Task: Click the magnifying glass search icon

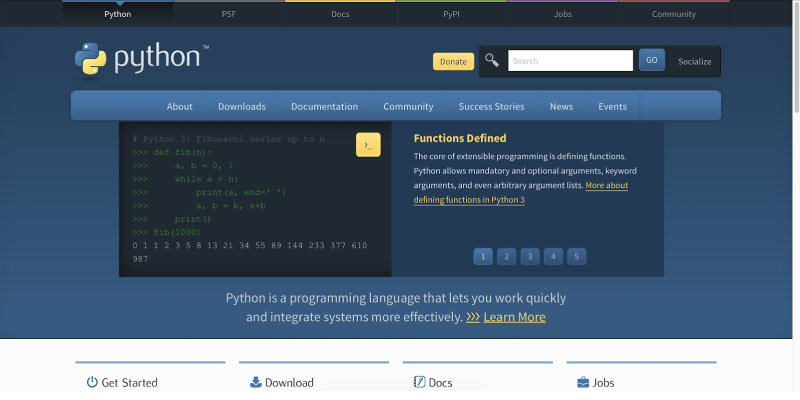Action: 492,60
